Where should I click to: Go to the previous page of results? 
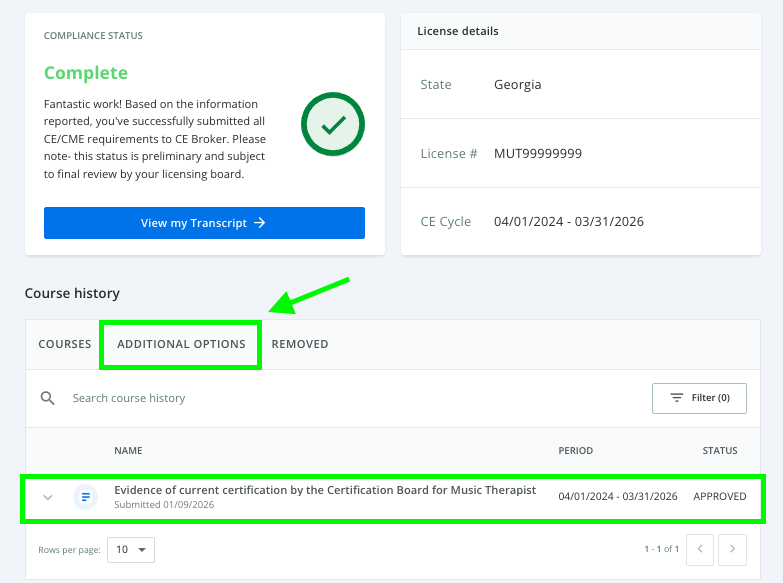[702, 549]
